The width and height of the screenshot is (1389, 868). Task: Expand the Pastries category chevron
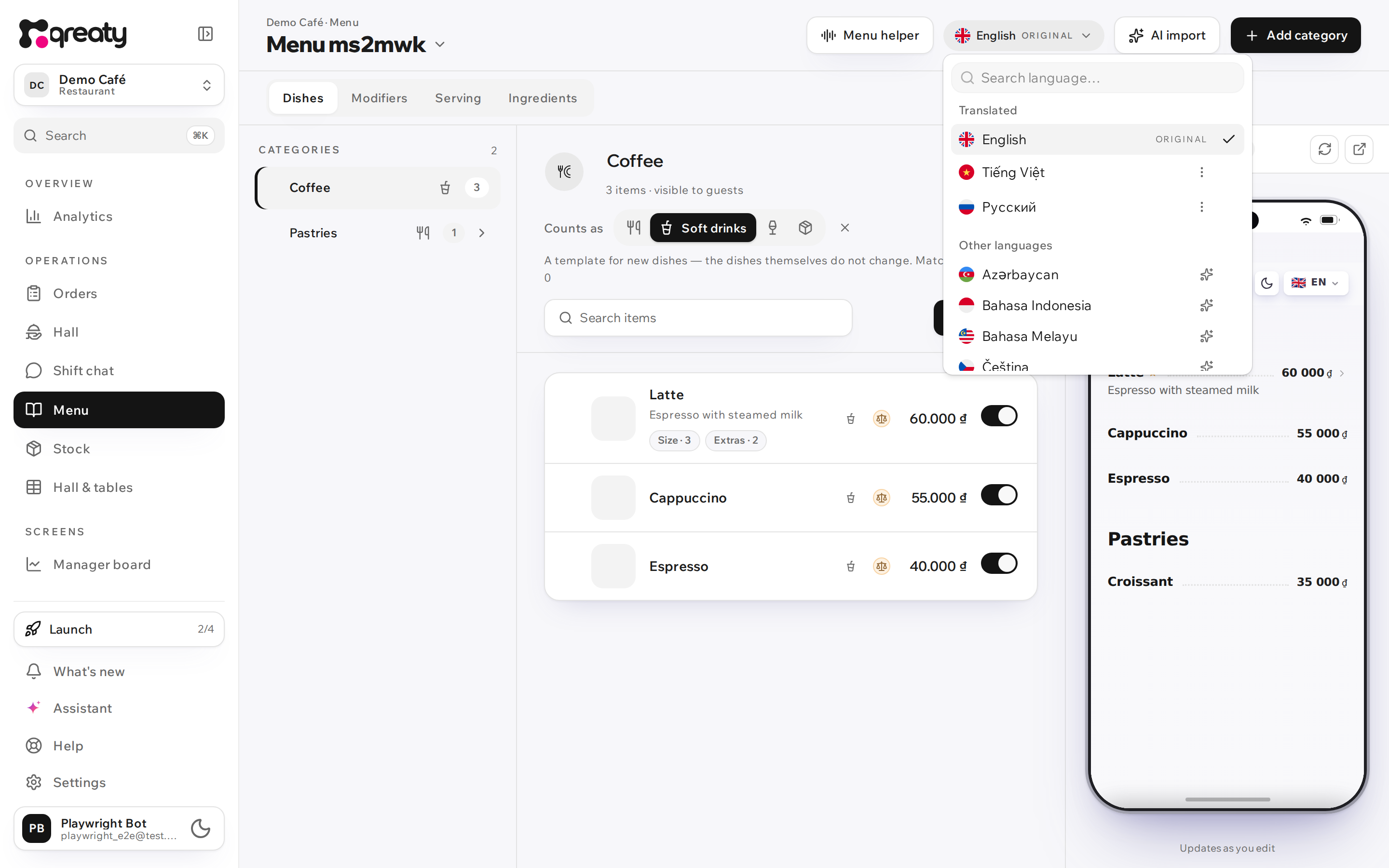[481, 233]
